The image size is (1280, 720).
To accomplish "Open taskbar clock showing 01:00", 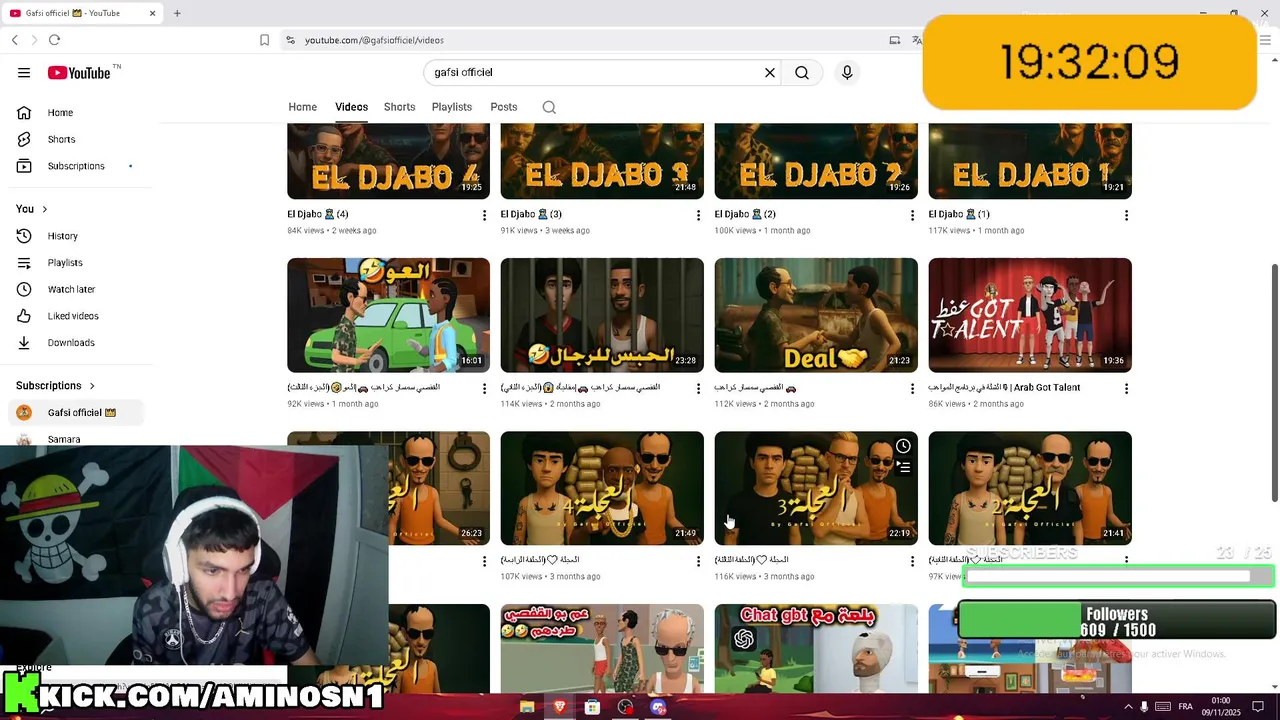I will coord(1221,706).
